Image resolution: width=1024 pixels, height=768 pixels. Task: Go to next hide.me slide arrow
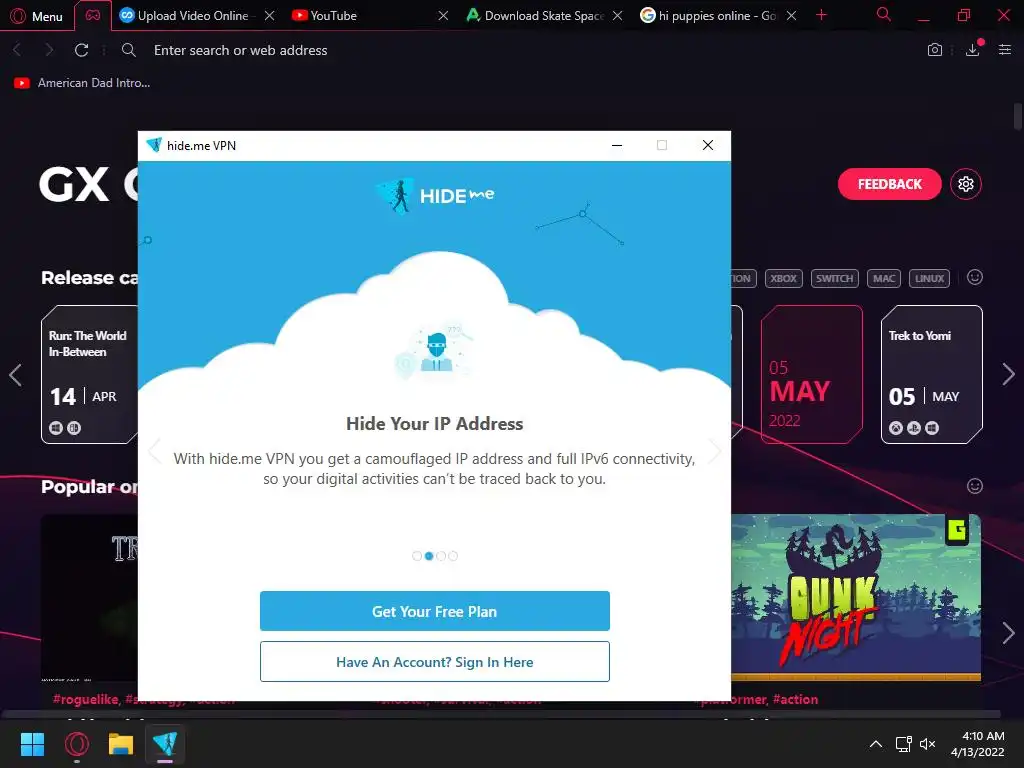715,451
